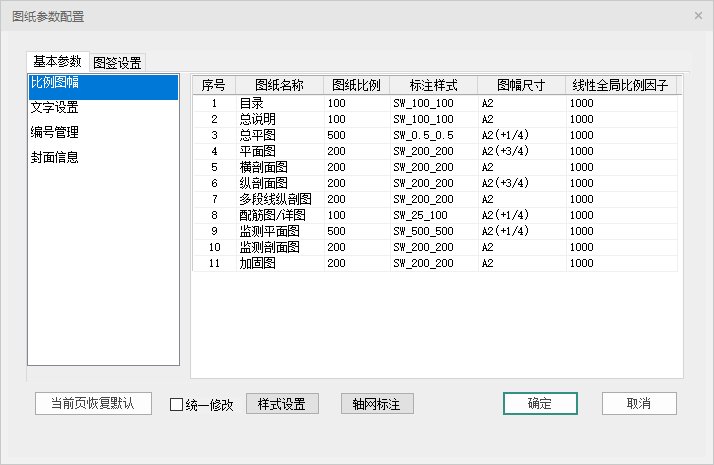
Task: Click the 当前页恢复默认 button
Action: click(x=92, y=404)
